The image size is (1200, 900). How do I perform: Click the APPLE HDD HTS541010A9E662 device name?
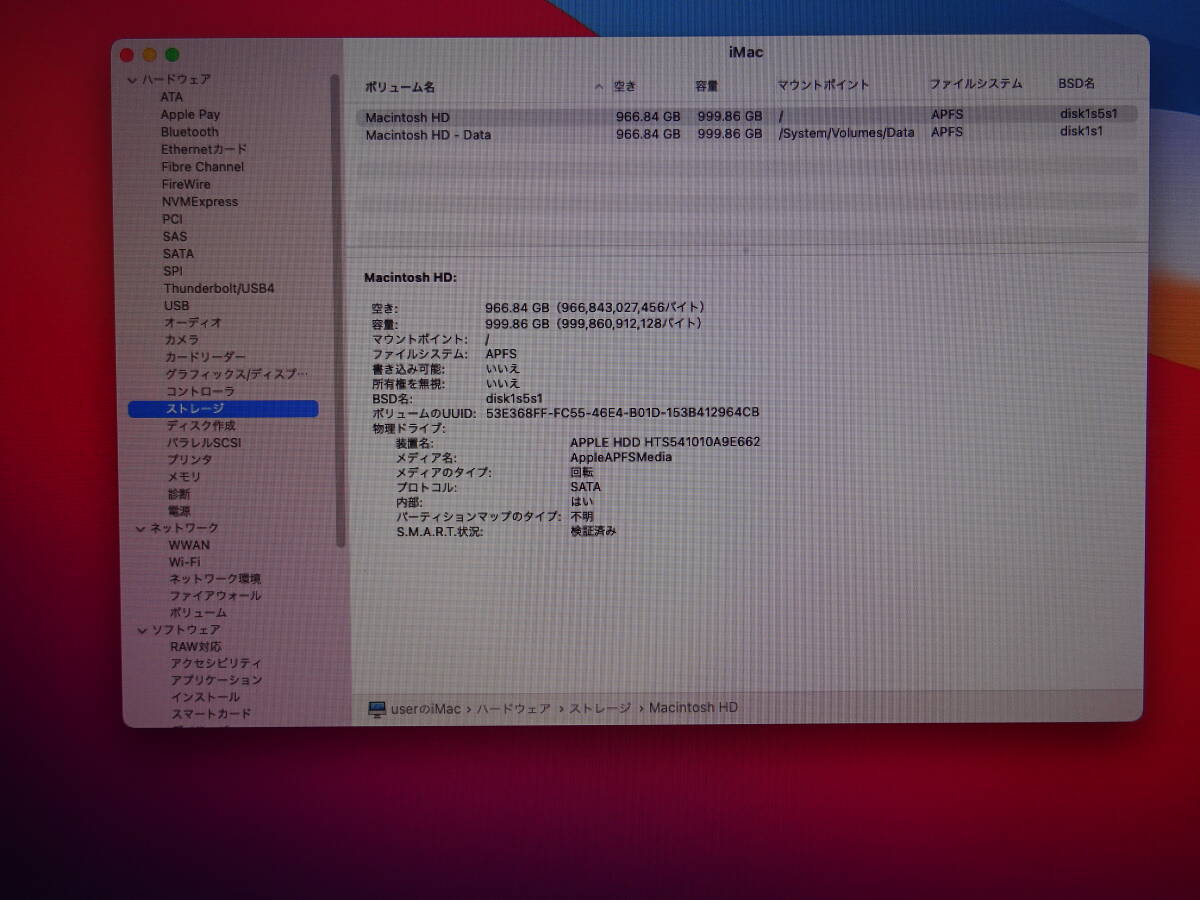[x=665, y=441]
